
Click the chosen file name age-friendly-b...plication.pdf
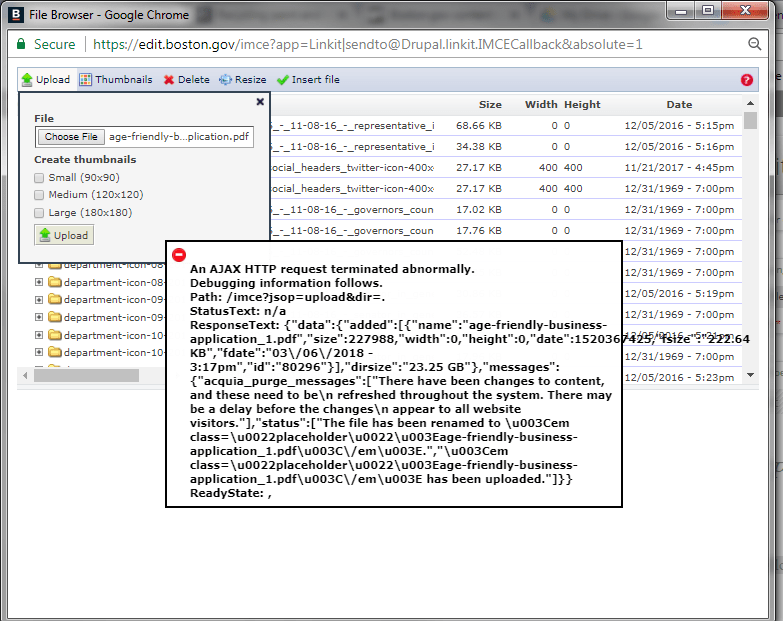click(179, 137)
